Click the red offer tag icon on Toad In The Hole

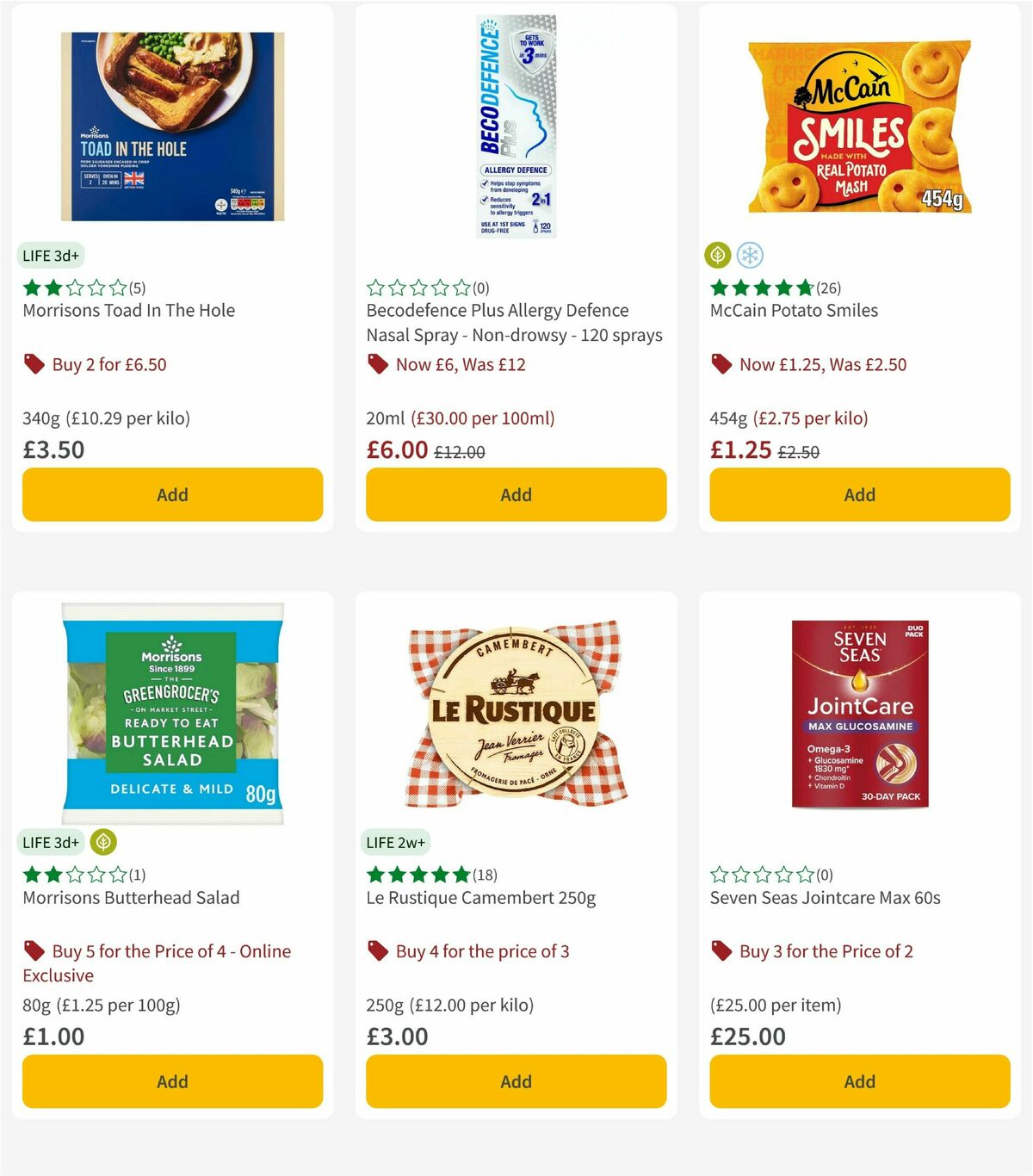[34, 364]
